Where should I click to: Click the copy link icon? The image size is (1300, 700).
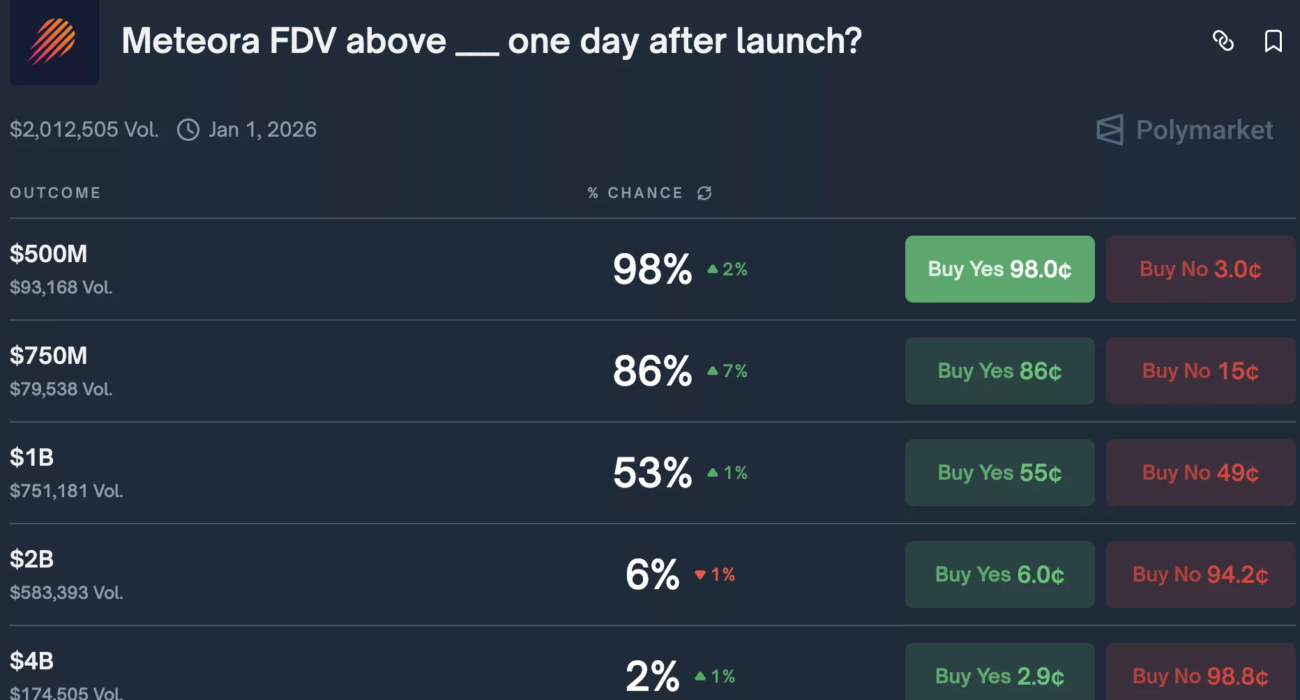click(x=1223, y=41)
